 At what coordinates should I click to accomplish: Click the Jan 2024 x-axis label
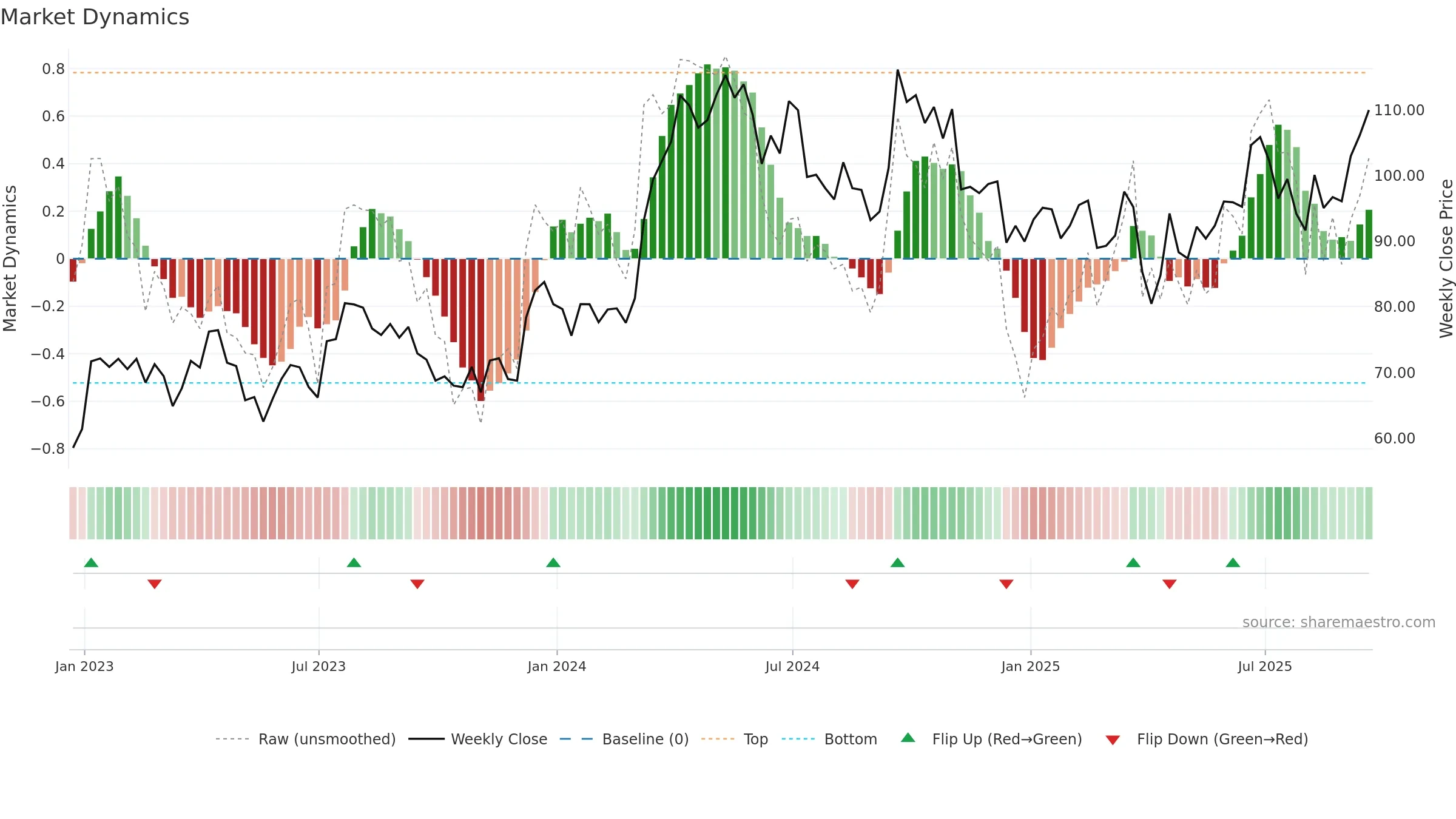[557, 666]
